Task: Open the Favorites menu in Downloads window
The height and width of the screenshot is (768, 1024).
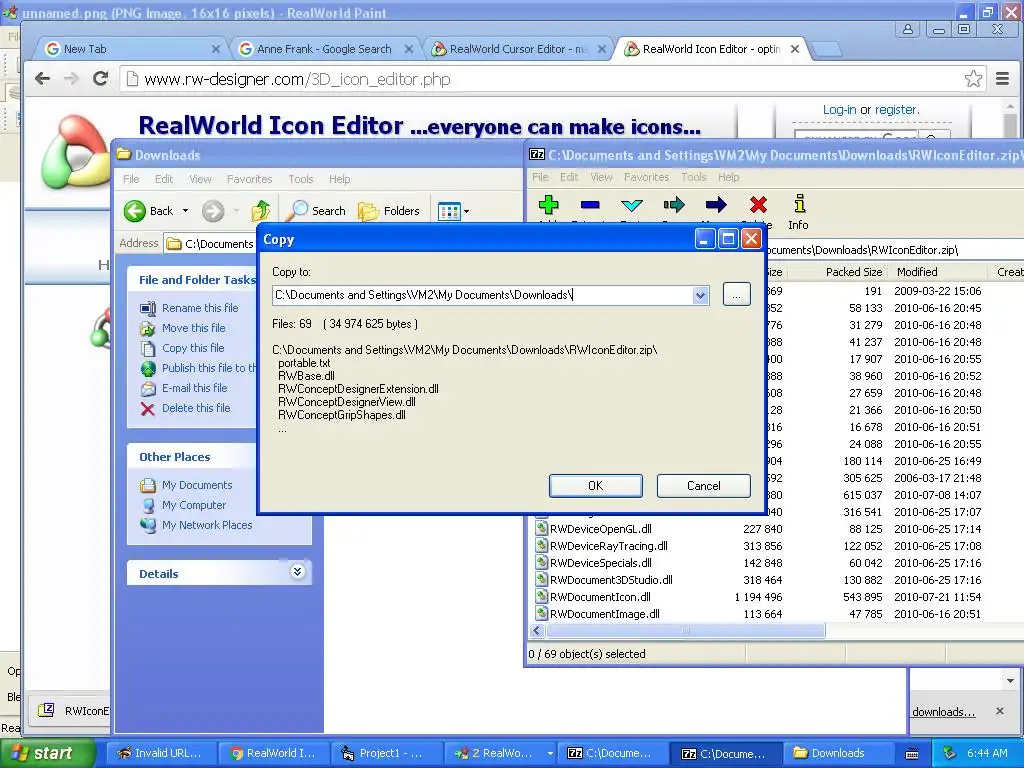Action: (x=249, y=179)
